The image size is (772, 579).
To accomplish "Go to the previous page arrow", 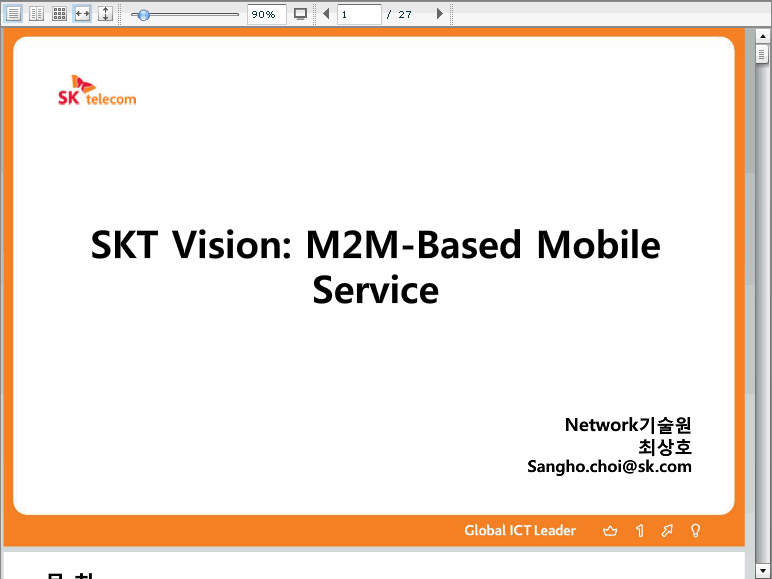I will [x=326, y=14].
